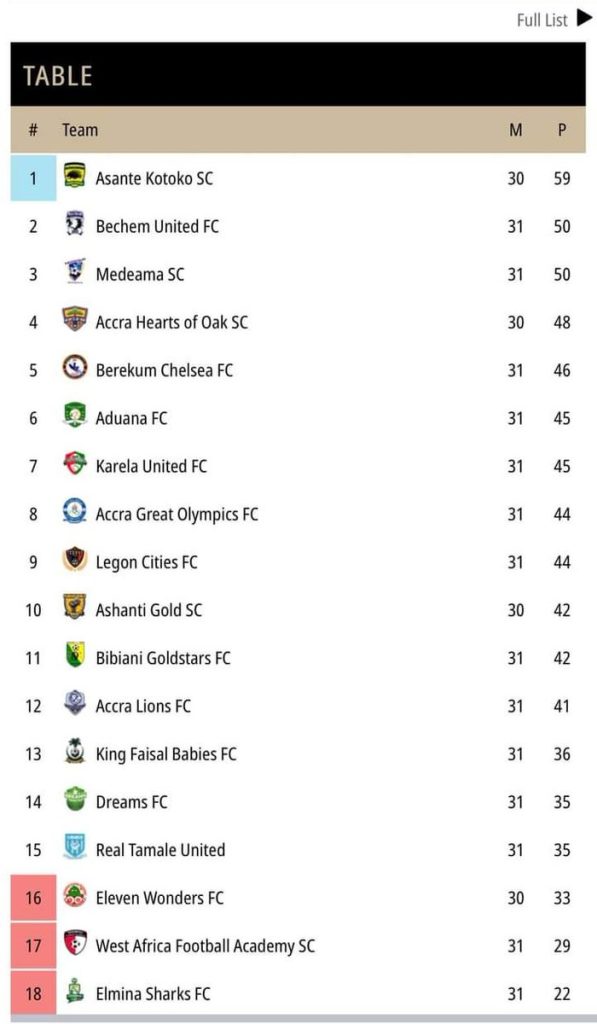Click the Bechem United FC crest

click(x=75, y=225)
